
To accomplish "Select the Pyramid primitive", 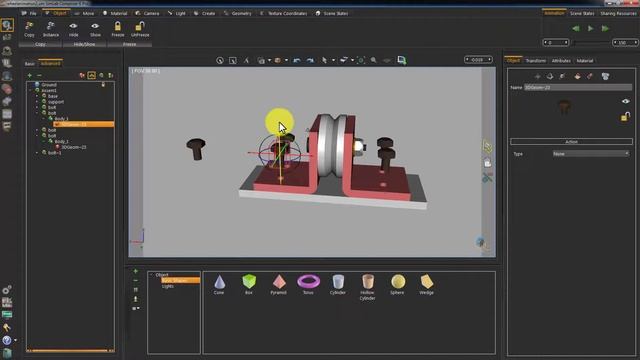I will (279, 282).
